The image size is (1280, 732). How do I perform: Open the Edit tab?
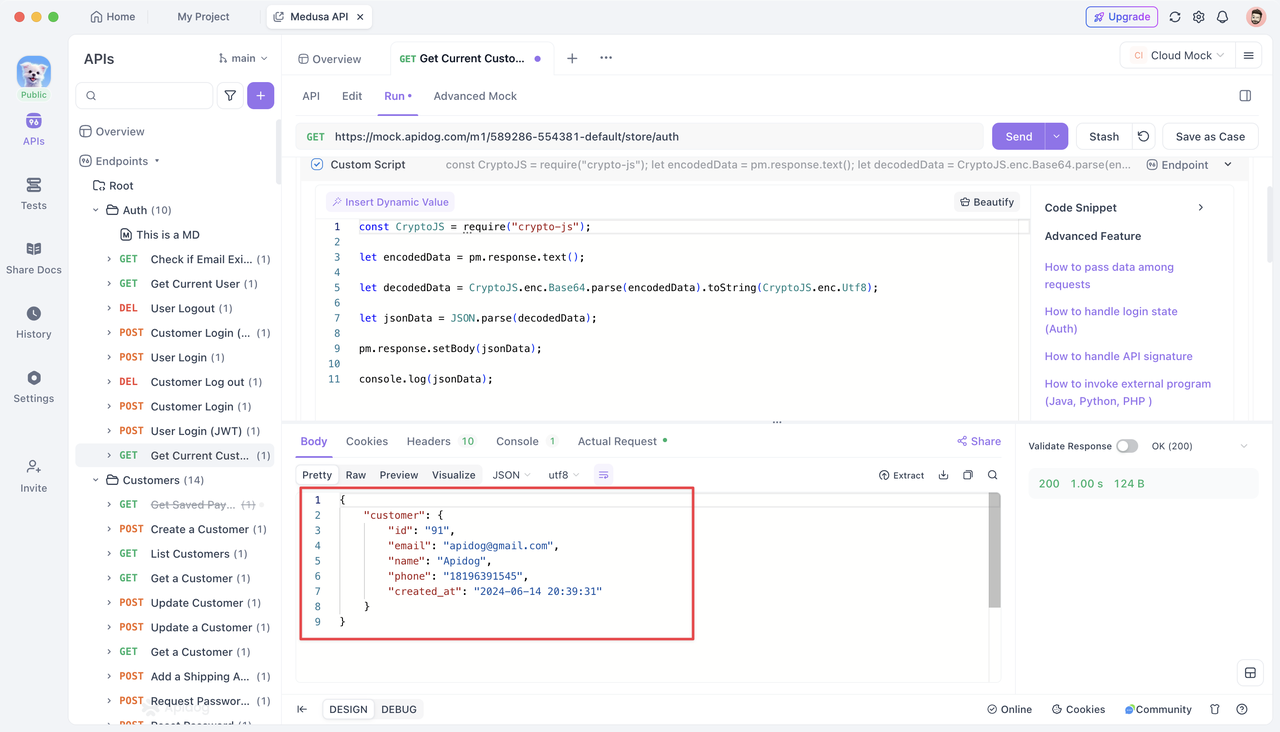pyautogui.click(x=352, y=96)
